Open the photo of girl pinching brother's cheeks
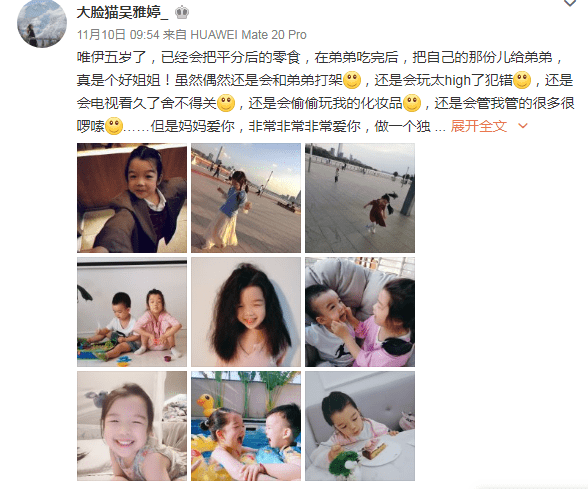The width and height of the screenshot is (588, 489). (360, 312)
